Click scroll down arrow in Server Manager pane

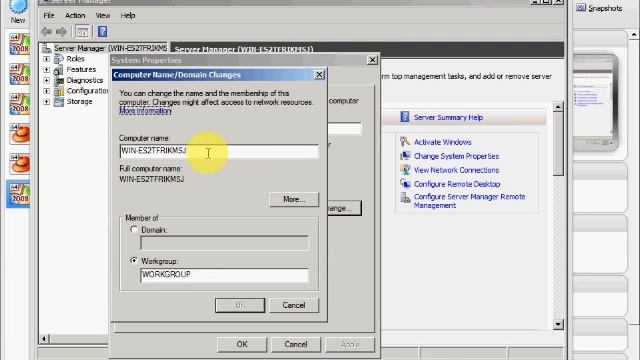(558, 324)
